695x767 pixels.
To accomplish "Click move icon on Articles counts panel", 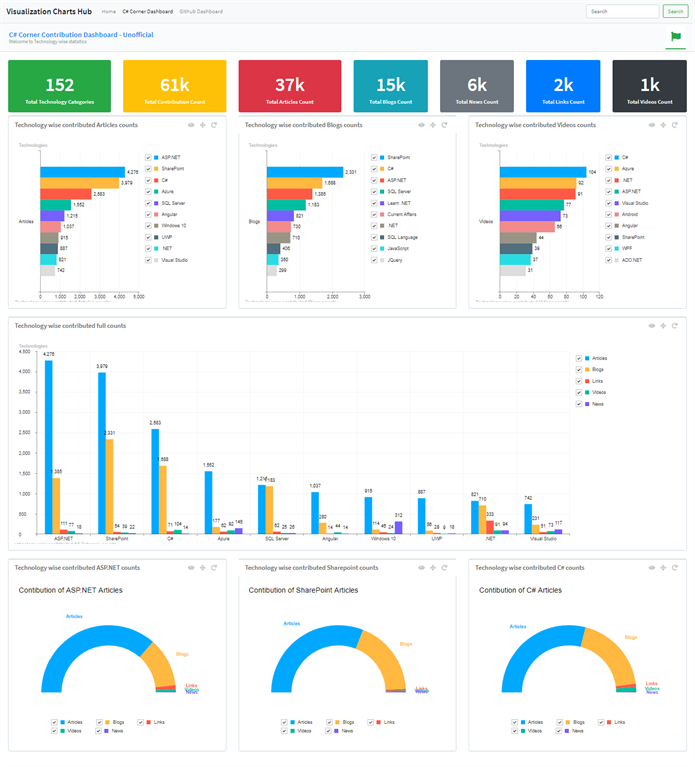I will point(202,125).
